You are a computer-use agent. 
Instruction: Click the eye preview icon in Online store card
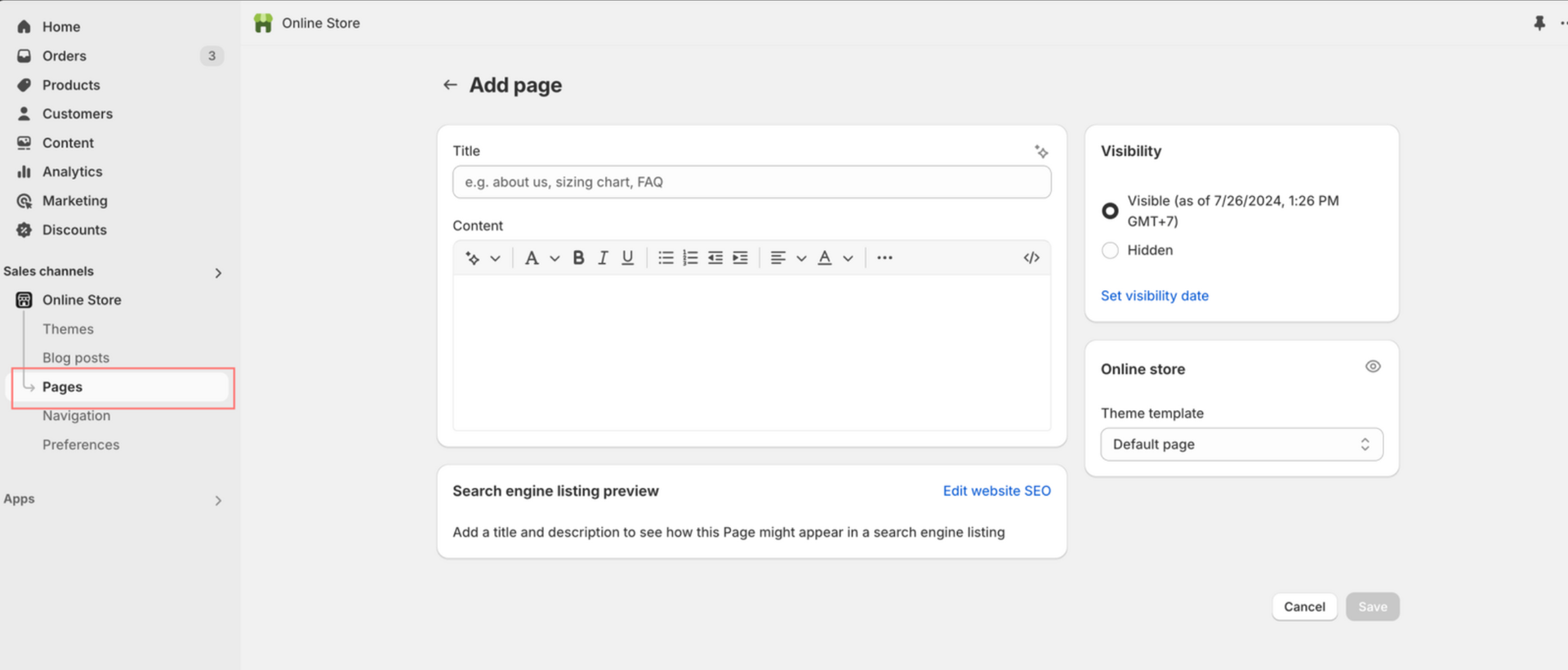click(x=1373, y=367)
